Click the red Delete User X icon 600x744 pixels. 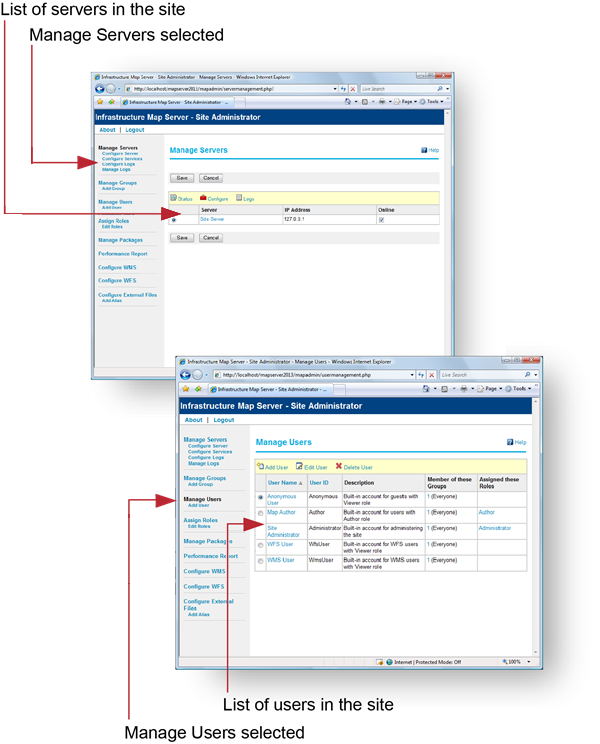coord(339,466)
